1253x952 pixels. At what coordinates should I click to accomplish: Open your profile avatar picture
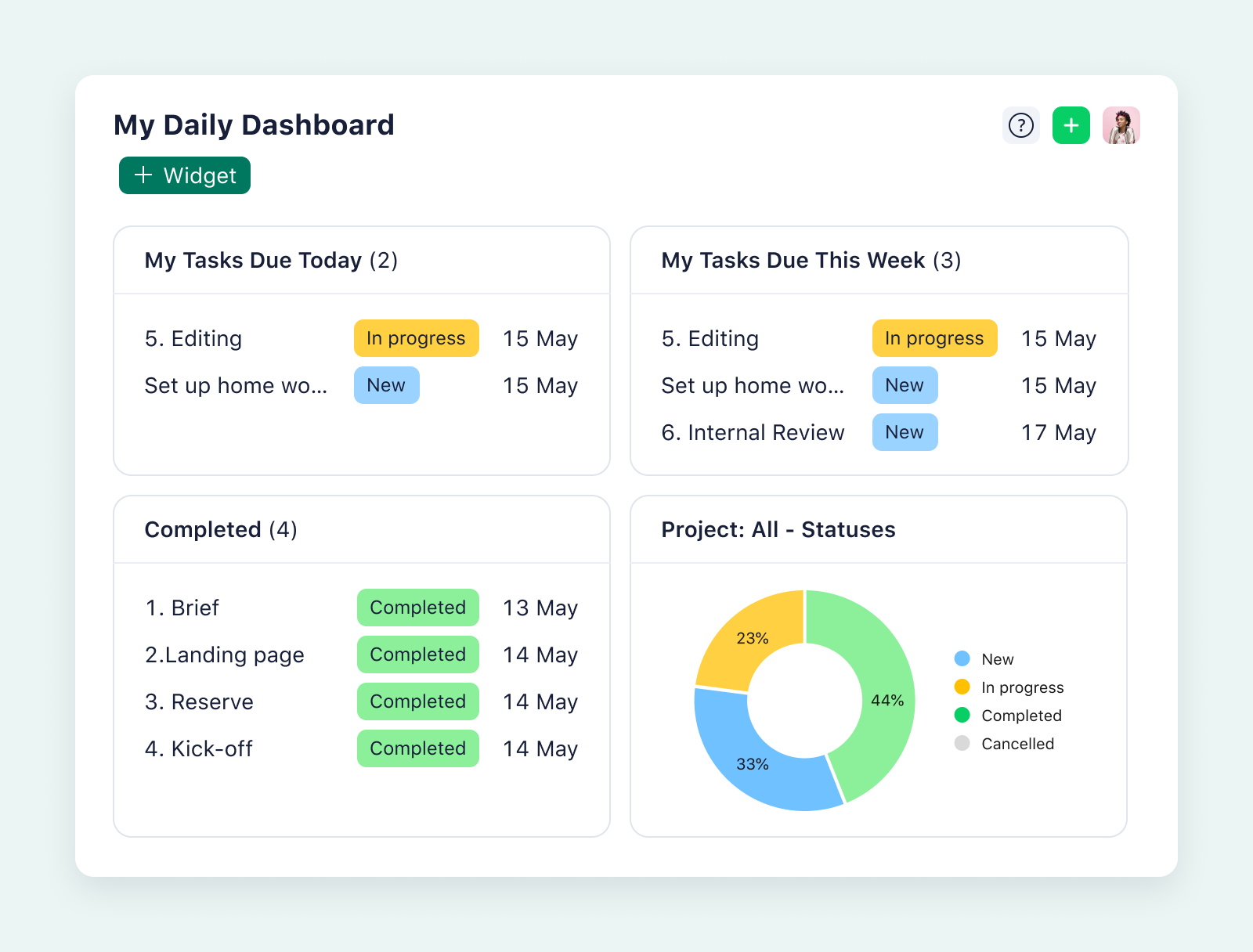1121,125
